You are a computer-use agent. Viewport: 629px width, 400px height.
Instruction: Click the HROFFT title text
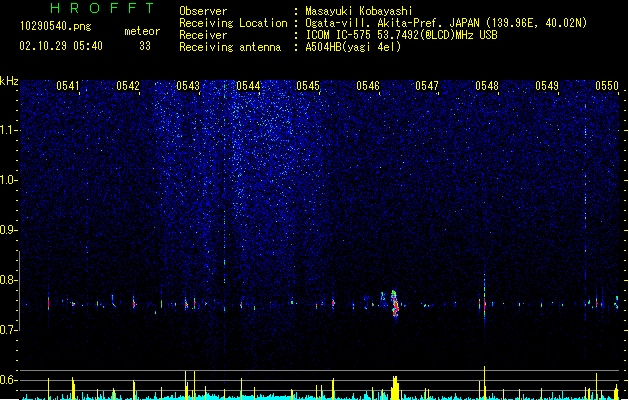click(102, 8)
